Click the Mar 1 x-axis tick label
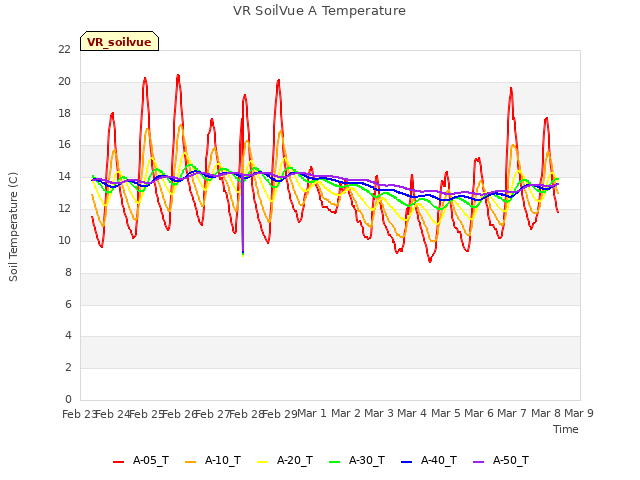 point(312,413)
